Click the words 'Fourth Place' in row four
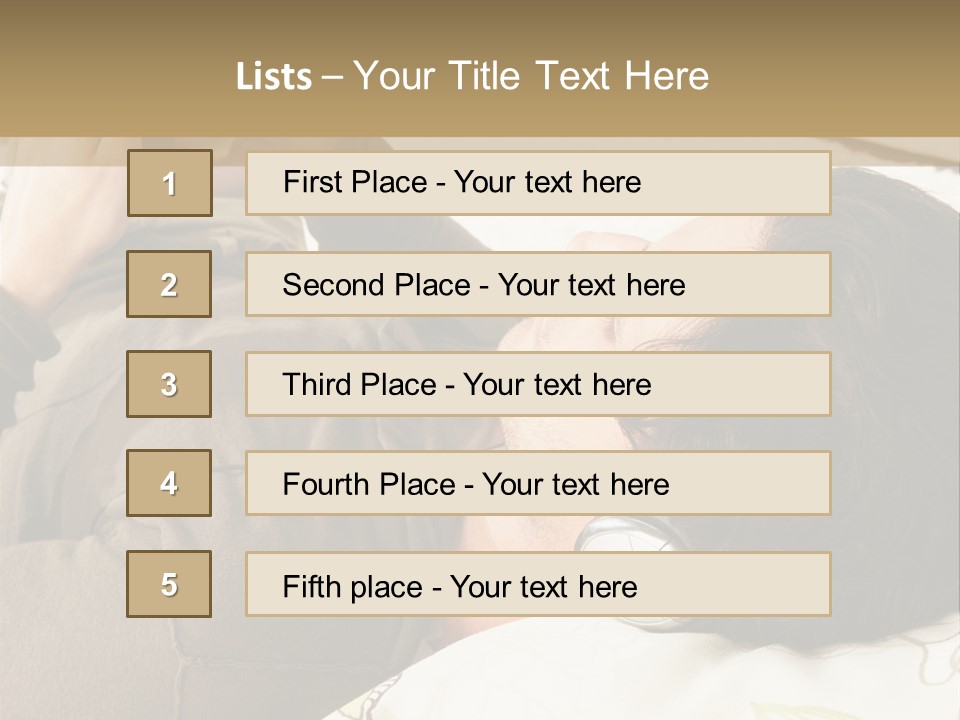The height and width of the screenshot is (720, 960). pyautogui.click(x=369, y=484)
